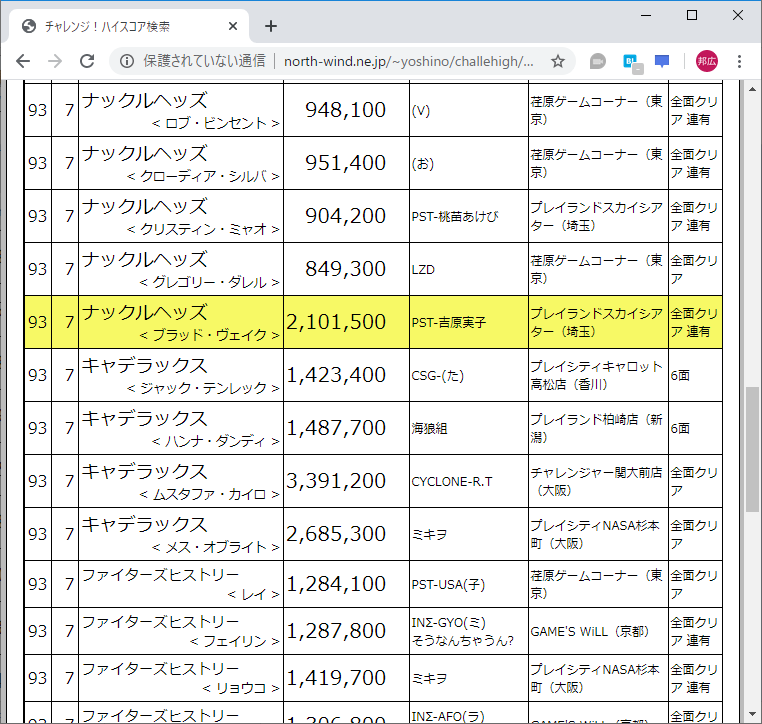This screenshot has height=724, width=762.
Task: Select score 951,400
Action: (346, 163)
